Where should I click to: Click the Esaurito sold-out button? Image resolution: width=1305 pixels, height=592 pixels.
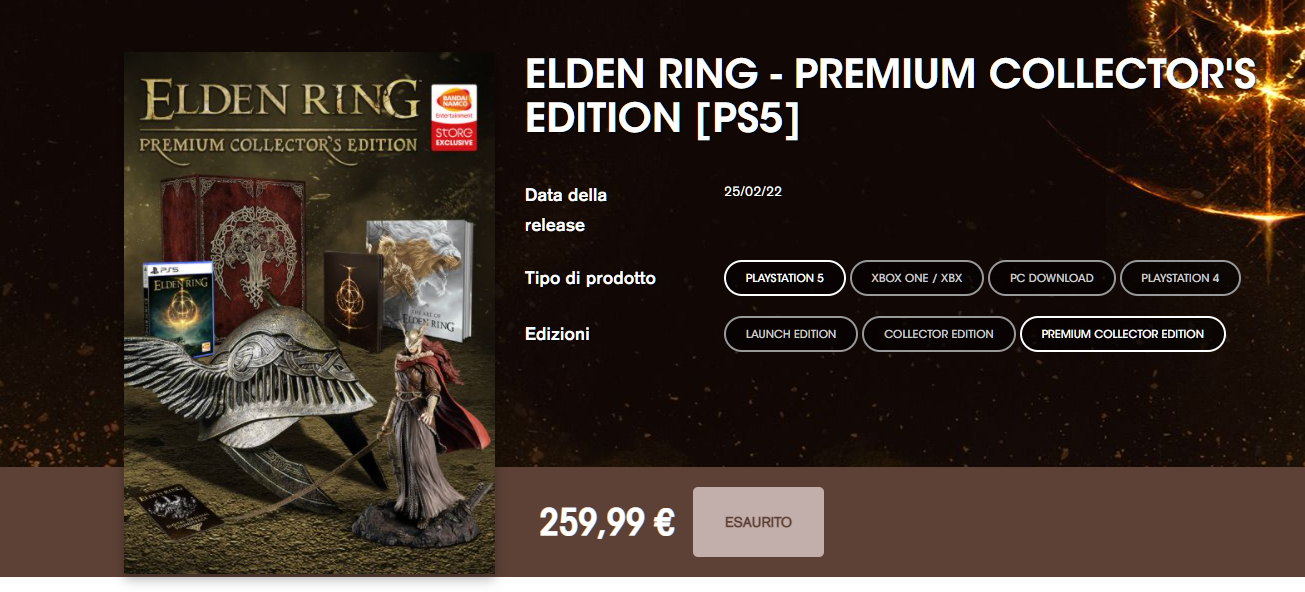click(758, 522)
